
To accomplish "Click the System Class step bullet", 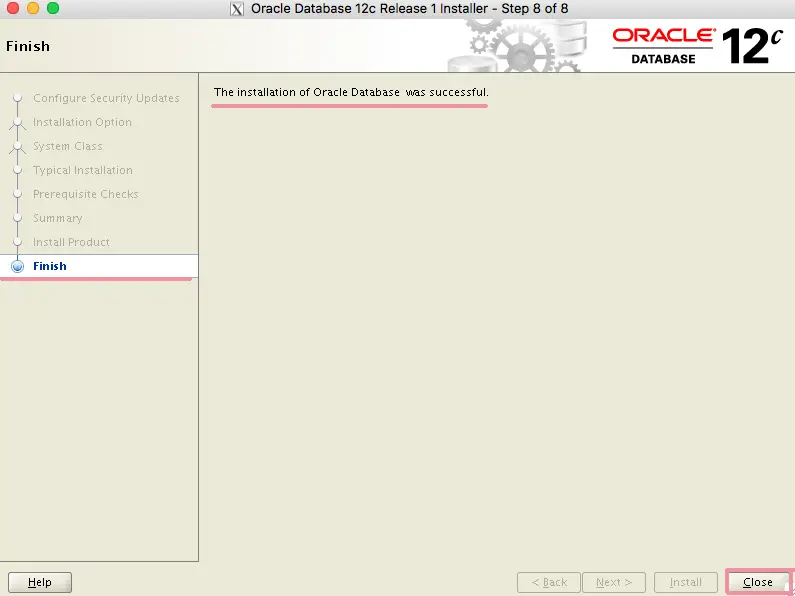I will tap(18, 146).
